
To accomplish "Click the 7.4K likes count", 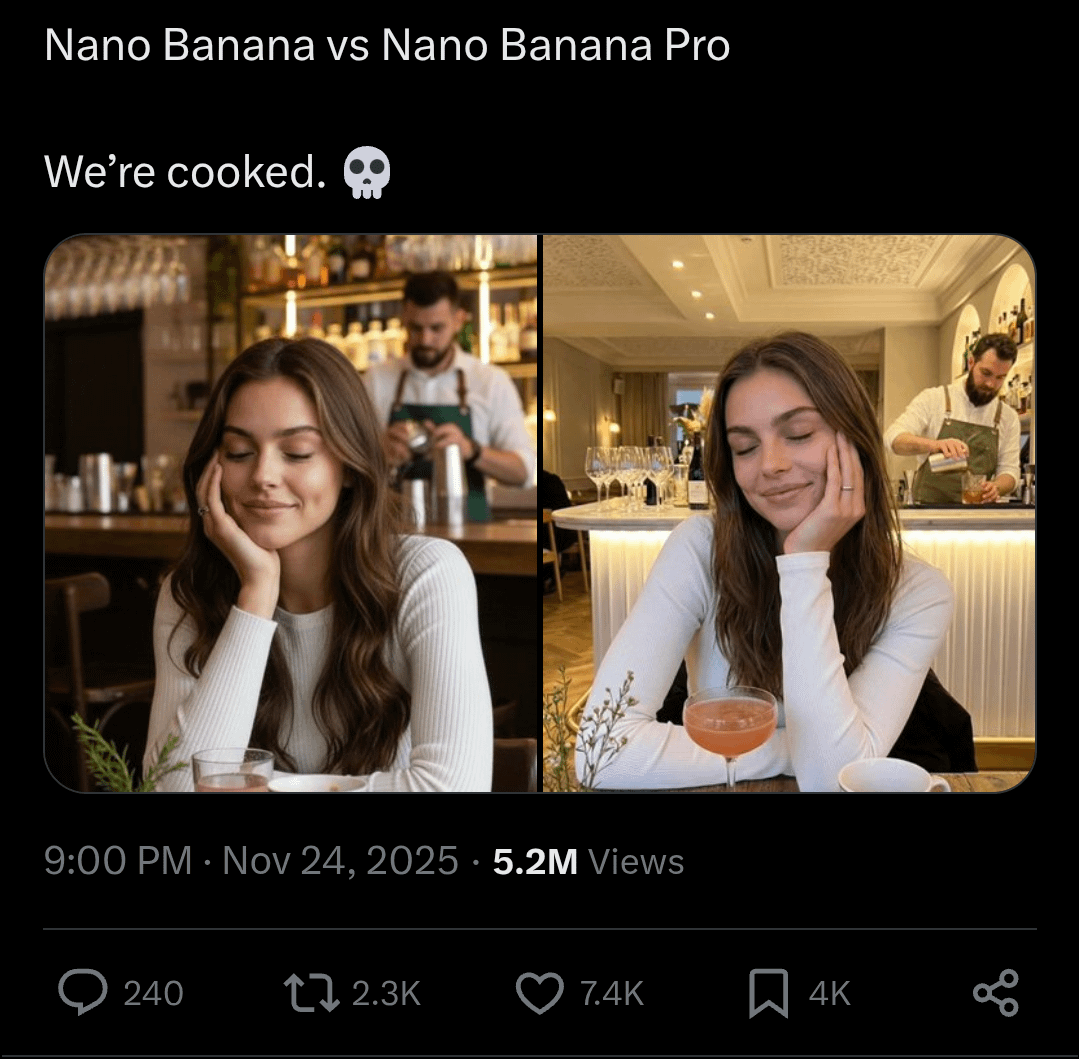I will (x=612, y=993).
